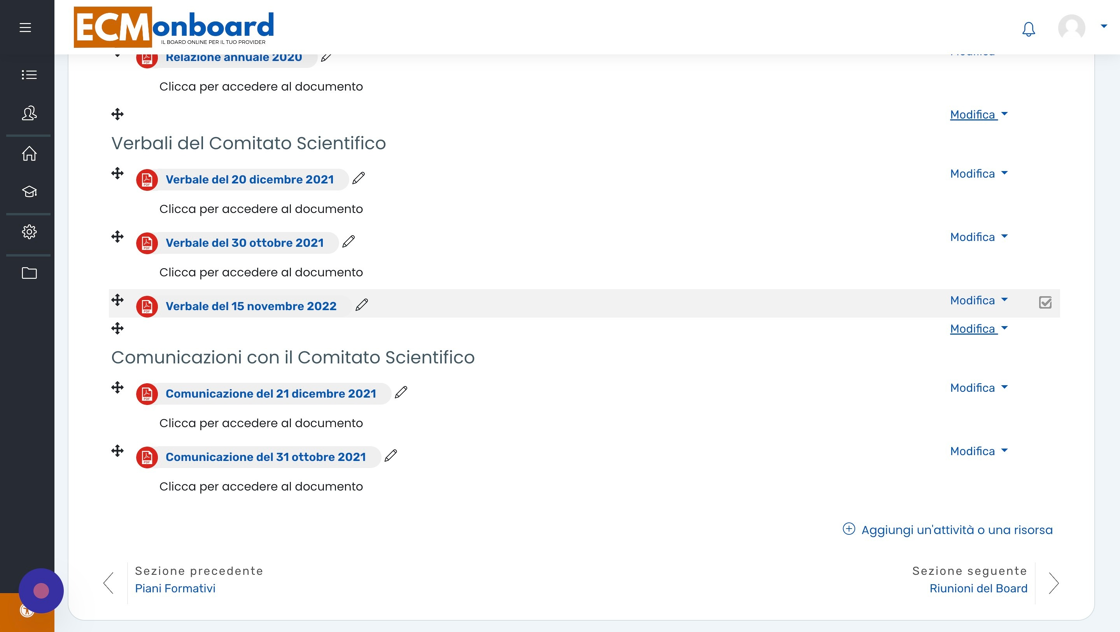Go to the next section Riunioni del Board
1120x632 pixels.
pos(978,588)
